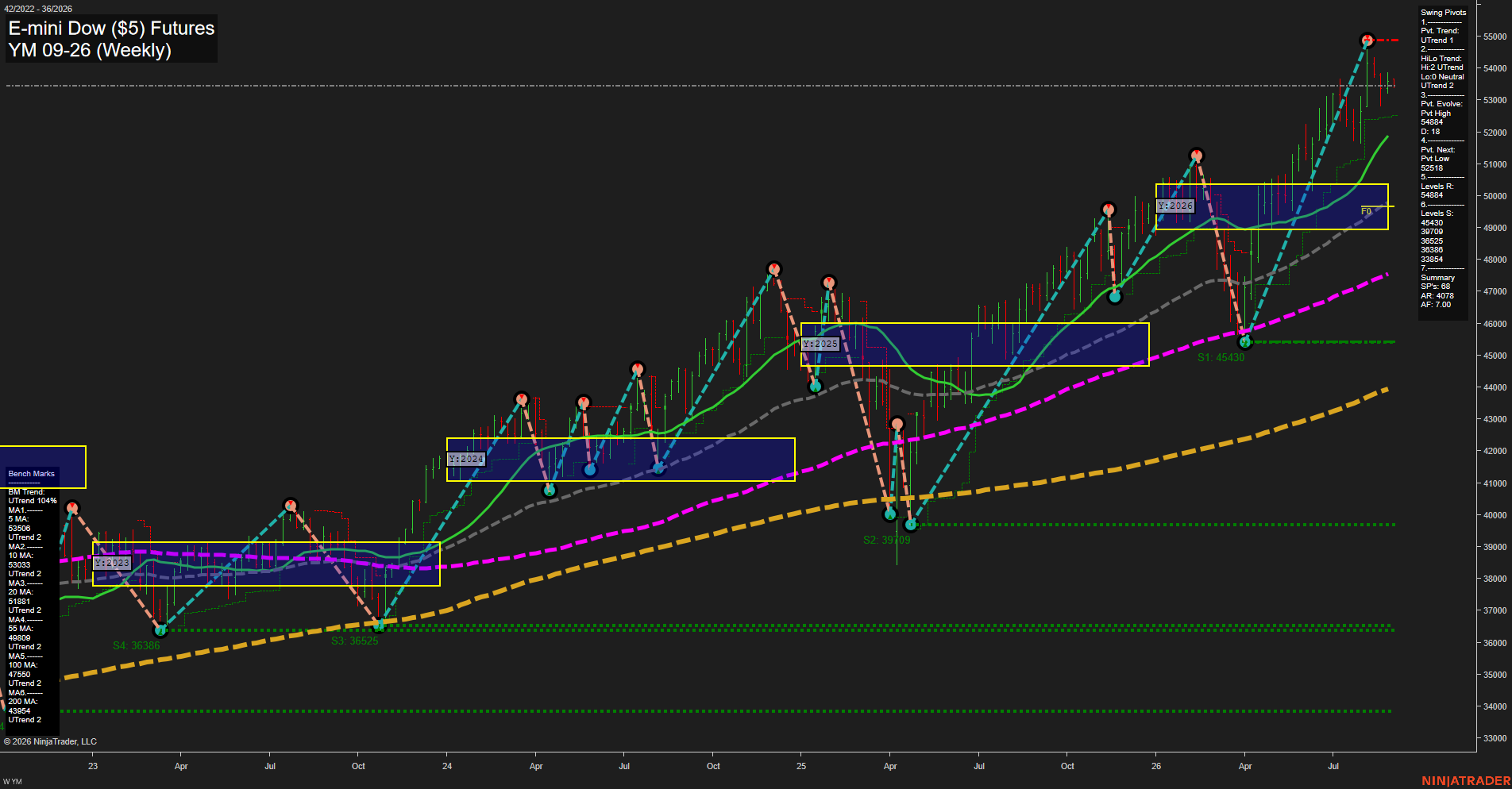The height and width of the screenshot is (789, 1512).
Task: Select the Pvt. Trend: label
Action: point(1439,31)
